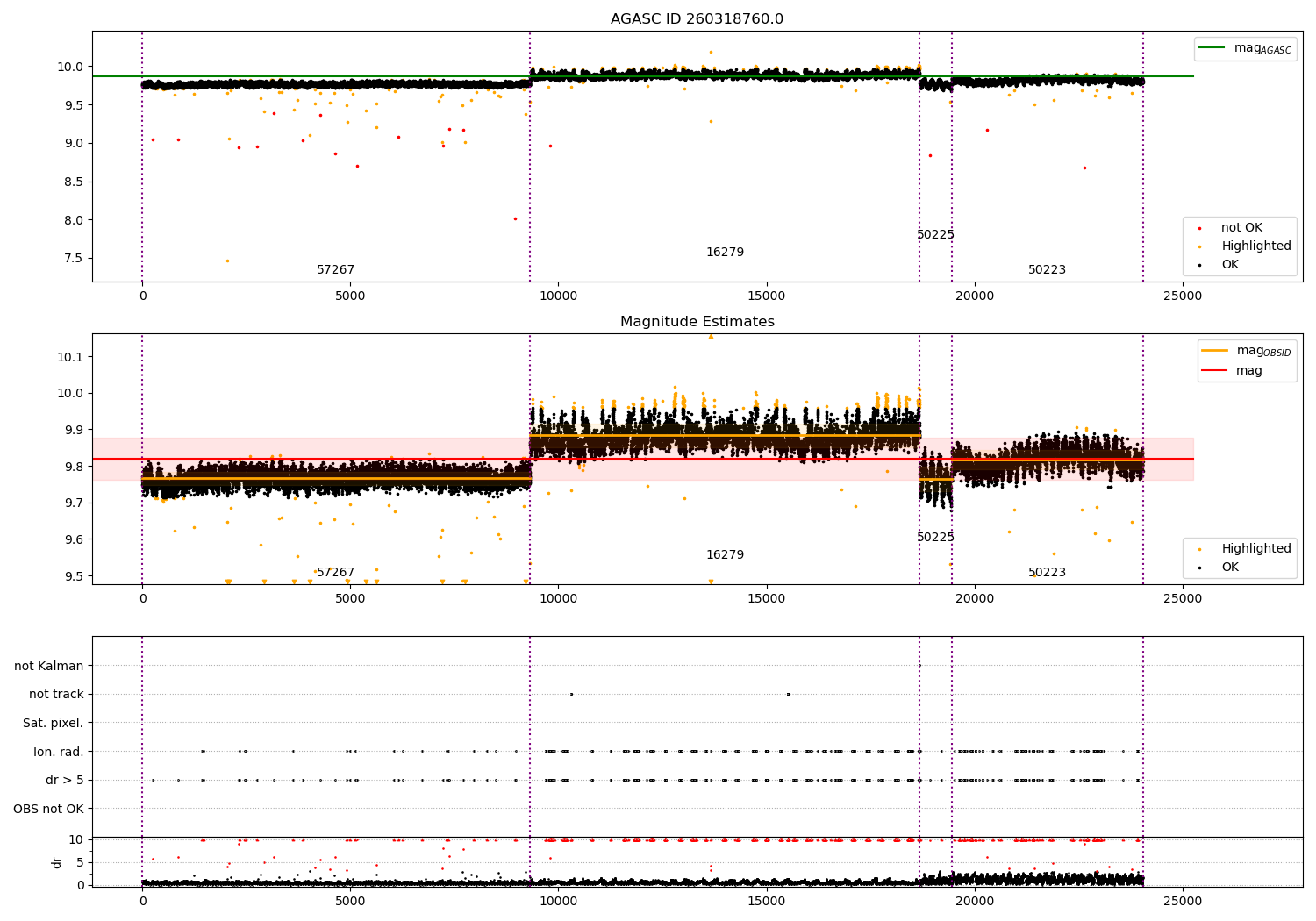
Task: Click x-axis tick 15000 in the Magnitude Estimates plot
Action: pos(766,598)
